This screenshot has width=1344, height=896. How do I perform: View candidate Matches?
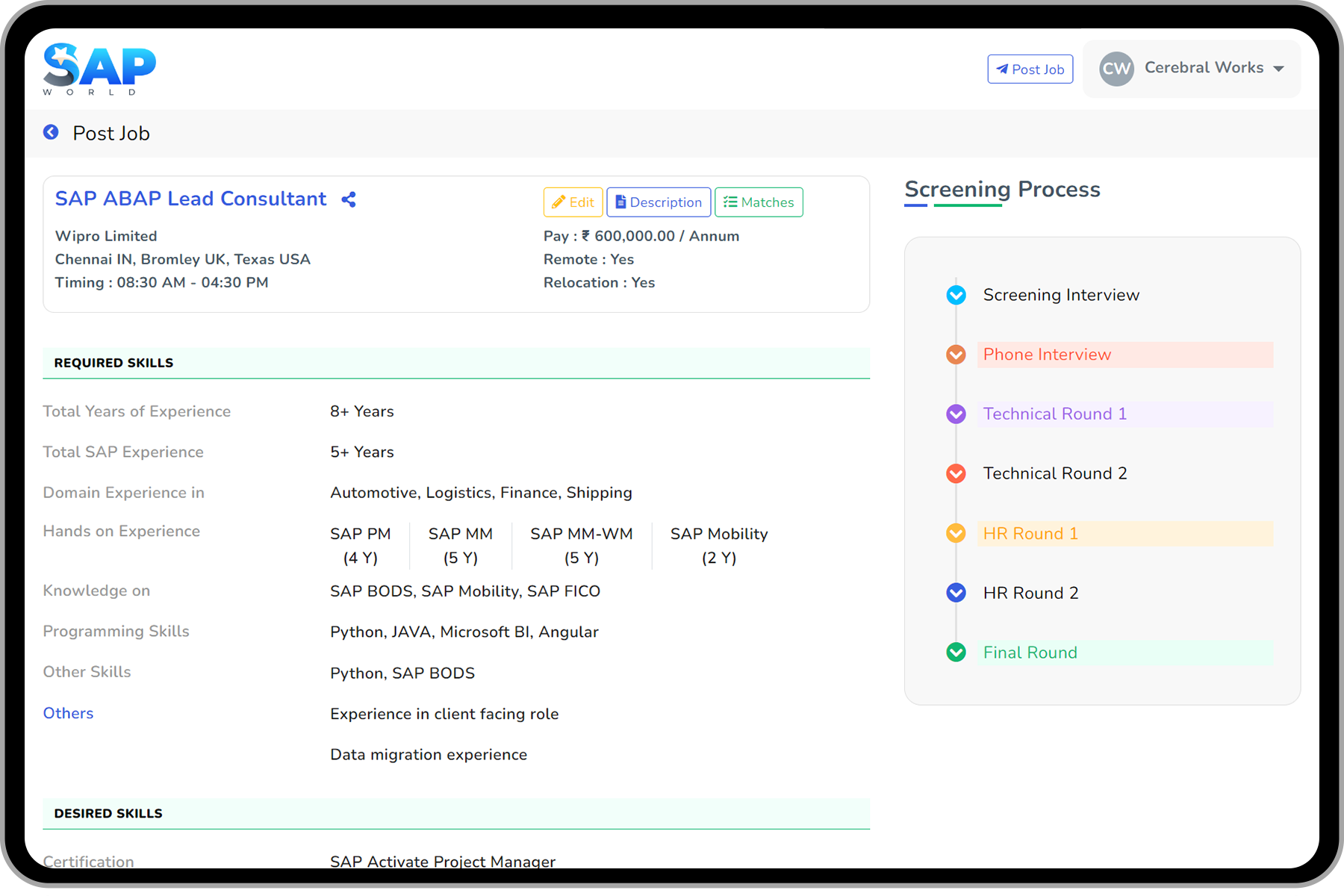click(x=759, y=202)
